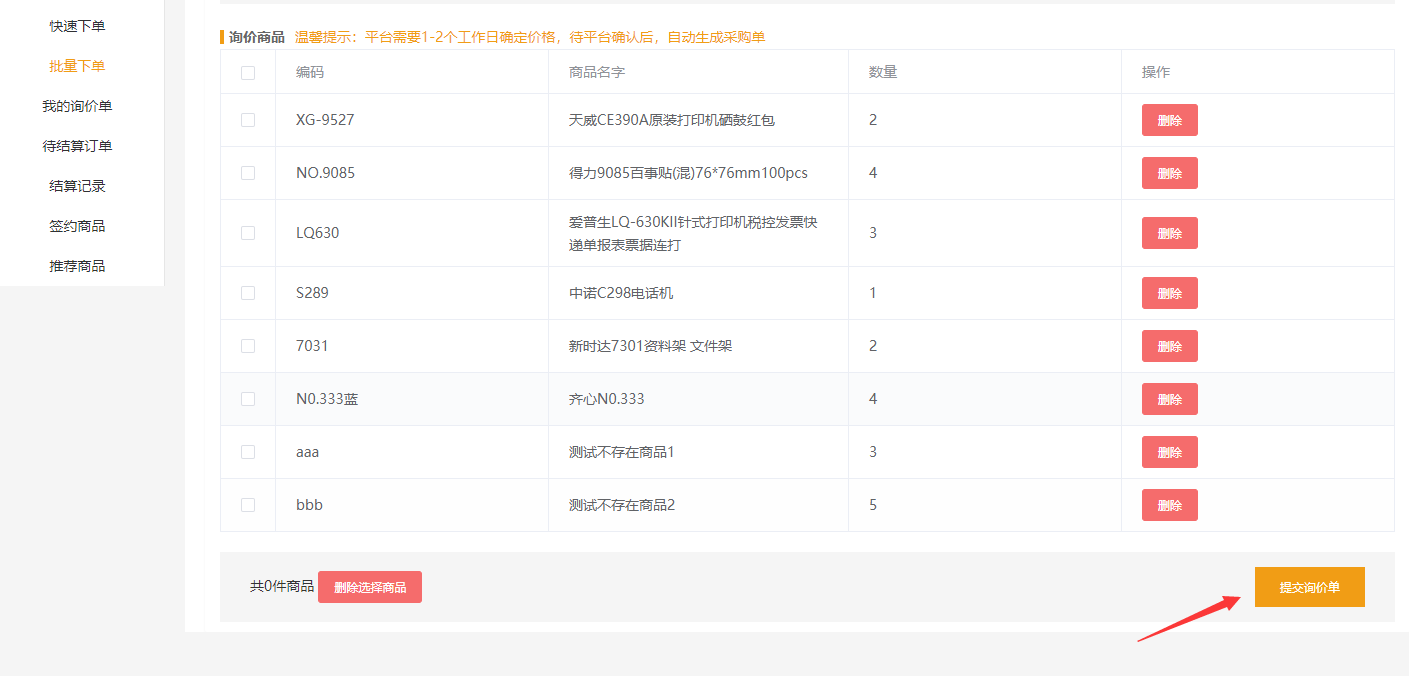Click 提交询价单 submit button

[1309, 587]
